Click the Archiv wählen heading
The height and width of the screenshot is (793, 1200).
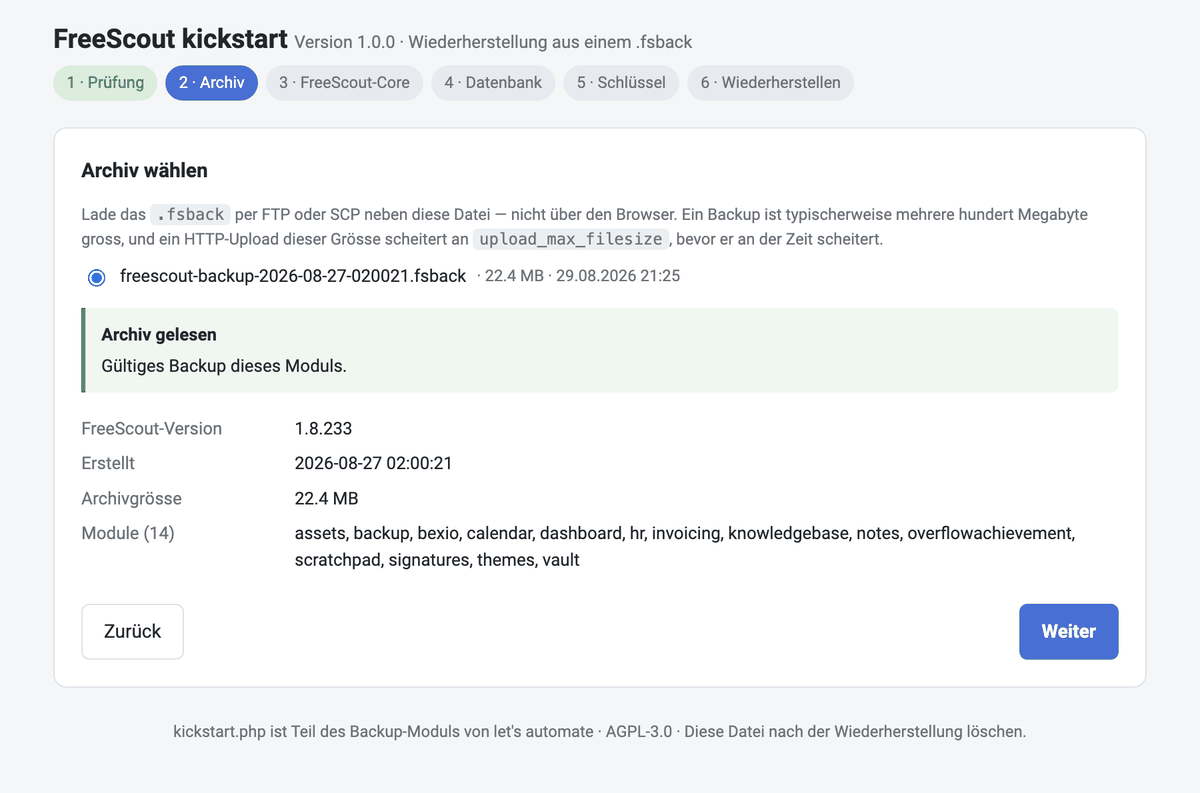click(x=144, y=170)
